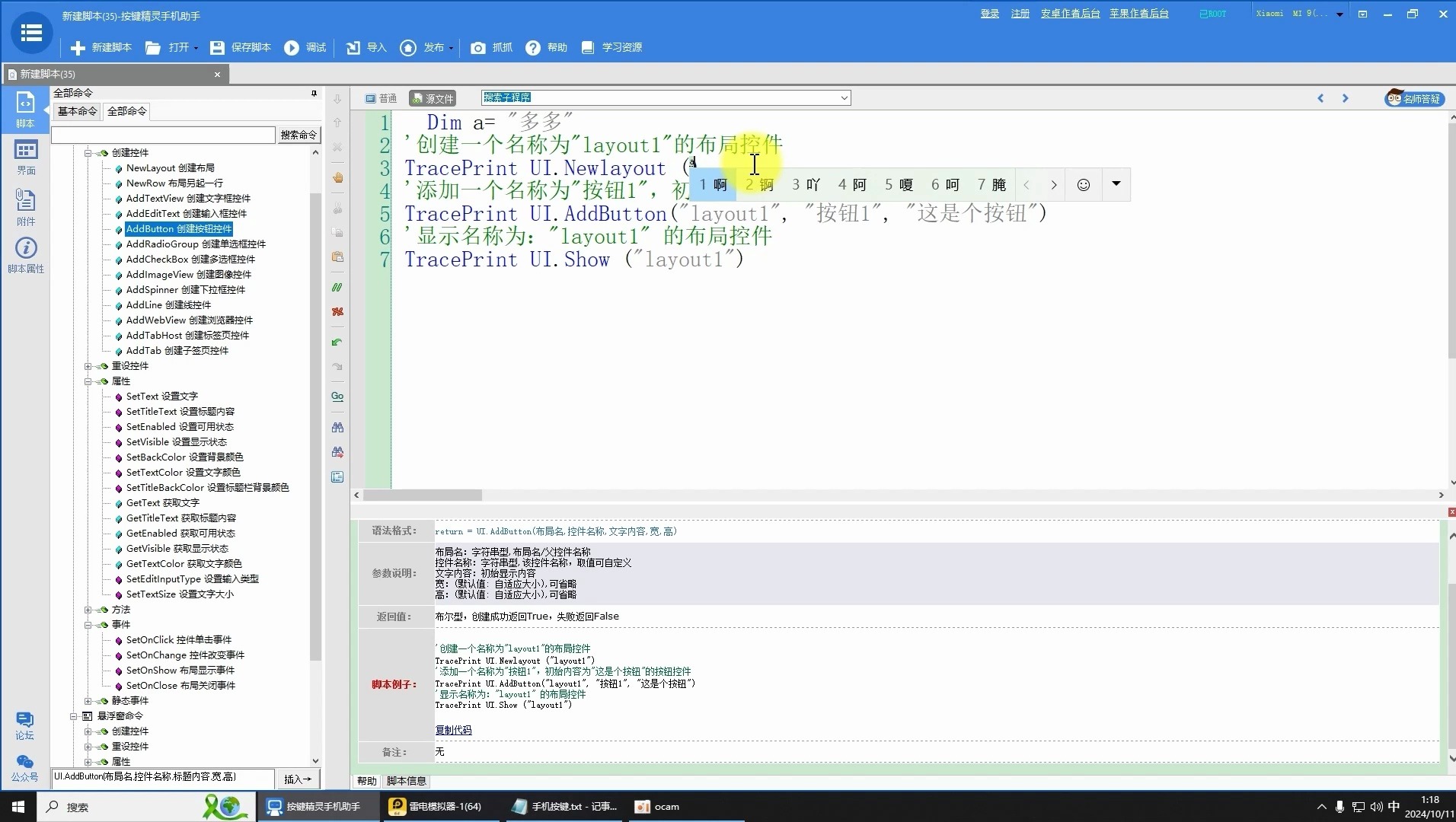Screen dimensions: 1456x822
Task: Click the gray redo arrow
Action: (337, 366)
